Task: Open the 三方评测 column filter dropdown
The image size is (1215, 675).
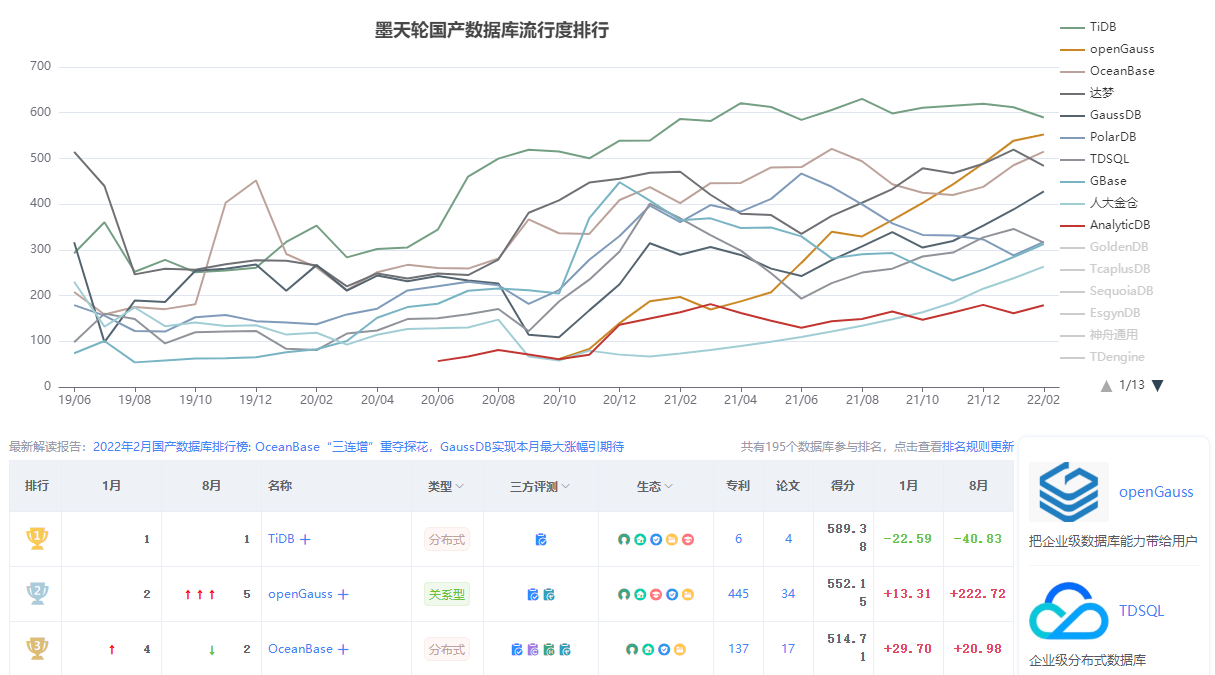Action: (x=566, y=487)
